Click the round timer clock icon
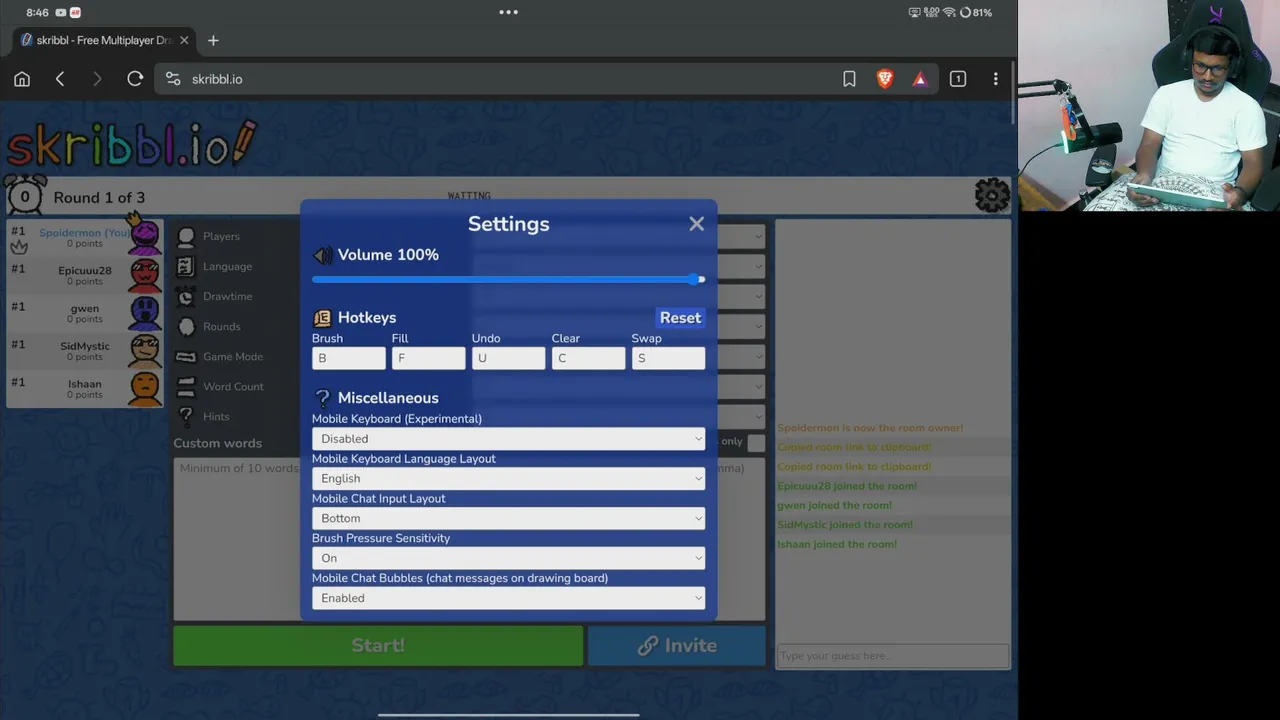This screenshot has width=1280, height=720. coord(25,195)
